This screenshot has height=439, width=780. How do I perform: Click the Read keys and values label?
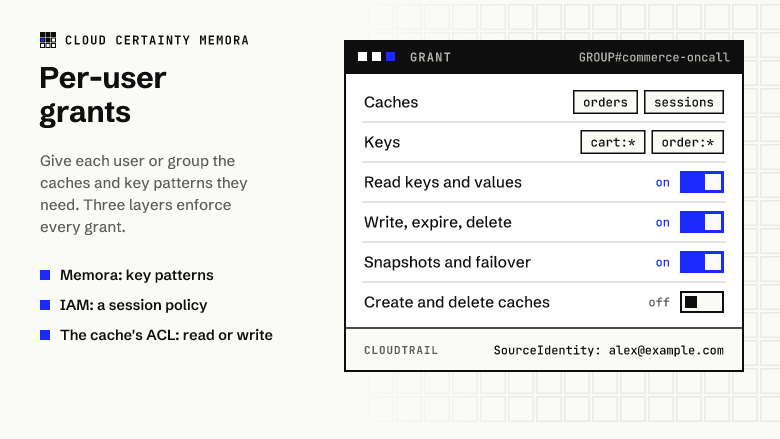tap(443, 182)
